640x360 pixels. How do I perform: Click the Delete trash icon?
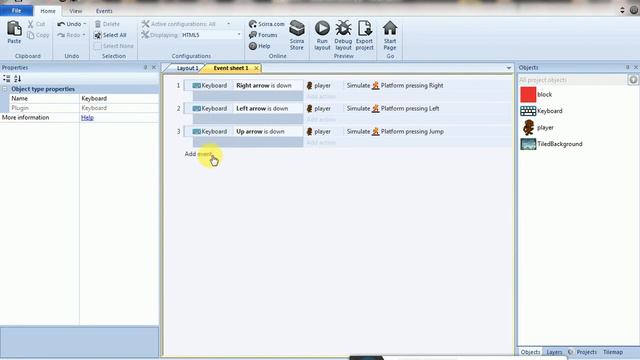pyautogui.click(x=98, y=24)
